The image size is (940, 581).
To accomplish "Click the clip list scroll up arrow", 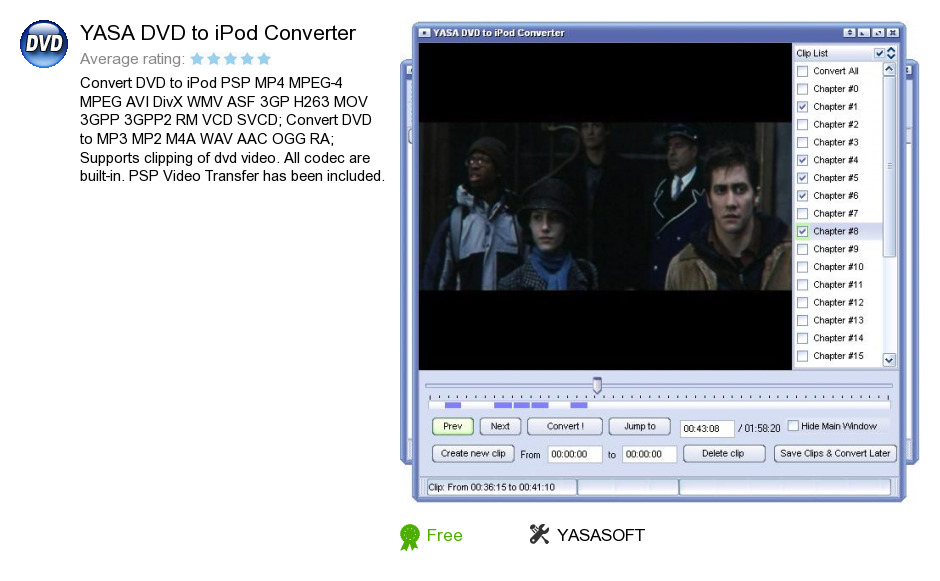I will [889, 70].
